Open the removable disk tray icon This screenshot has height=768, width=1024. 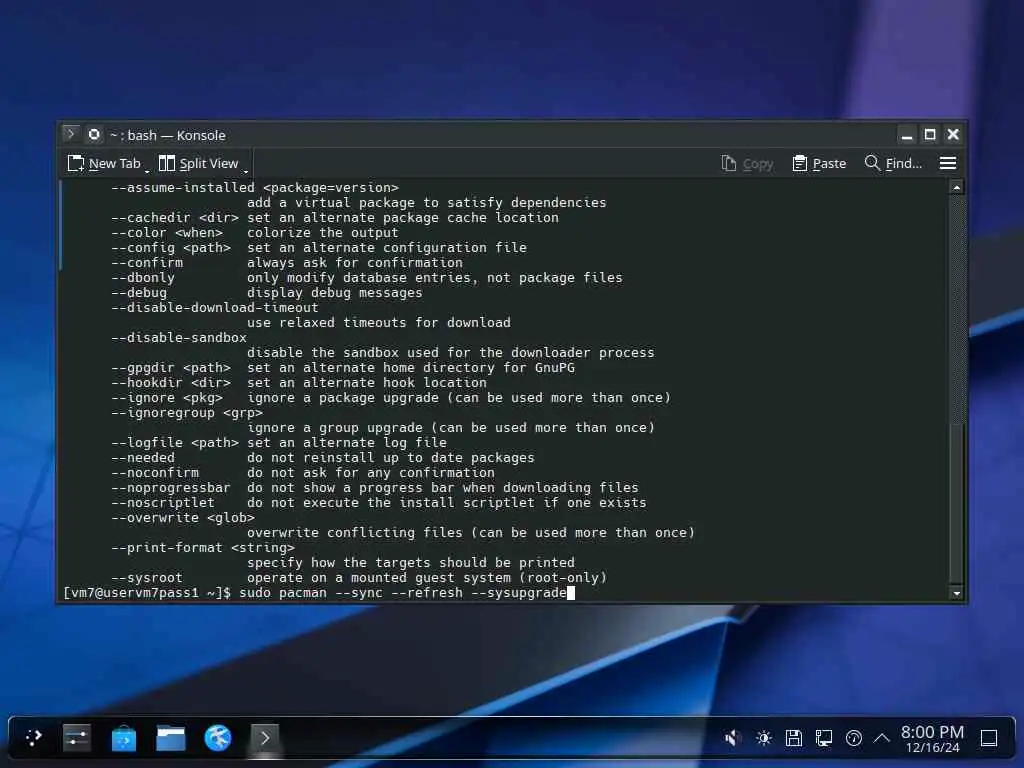click(793, 738)
